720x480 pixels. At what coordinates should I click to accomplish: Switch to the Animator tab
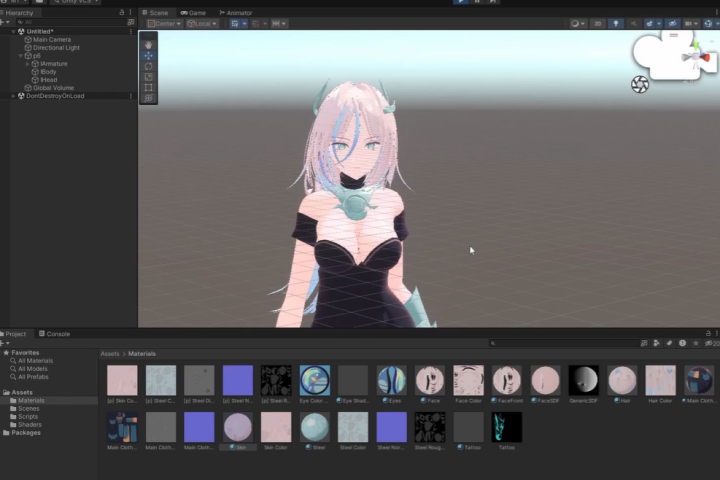pos(236,13)
